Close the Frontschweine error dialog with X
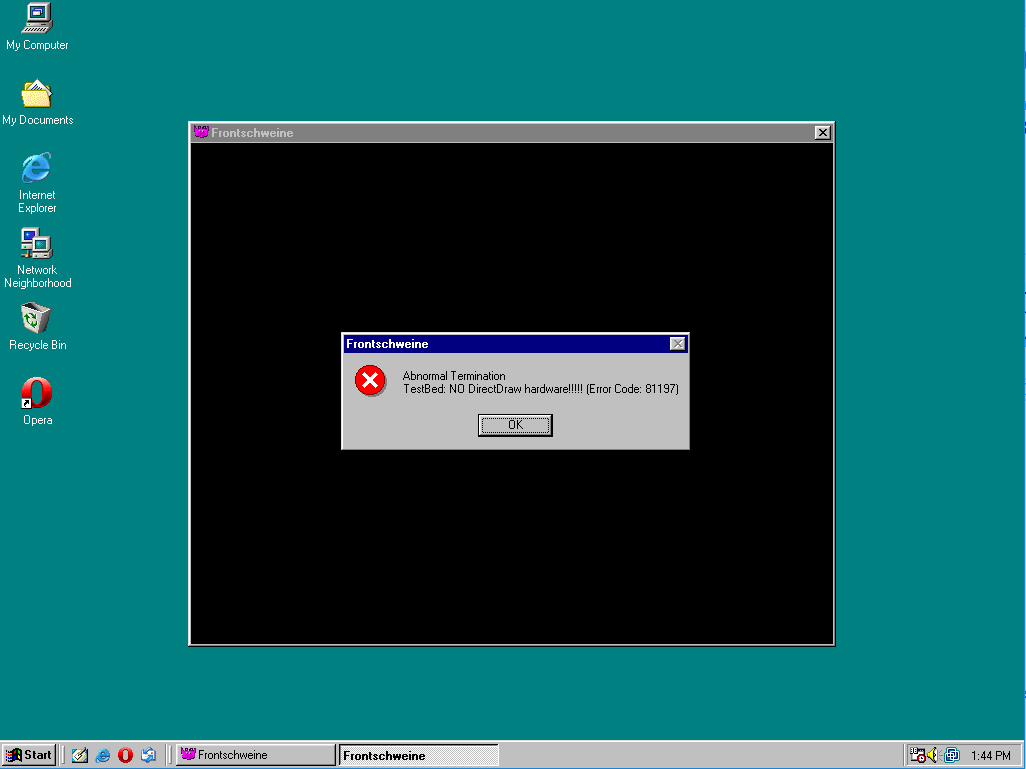This screenshot has width=1026, height=769. tap(679, 343)
